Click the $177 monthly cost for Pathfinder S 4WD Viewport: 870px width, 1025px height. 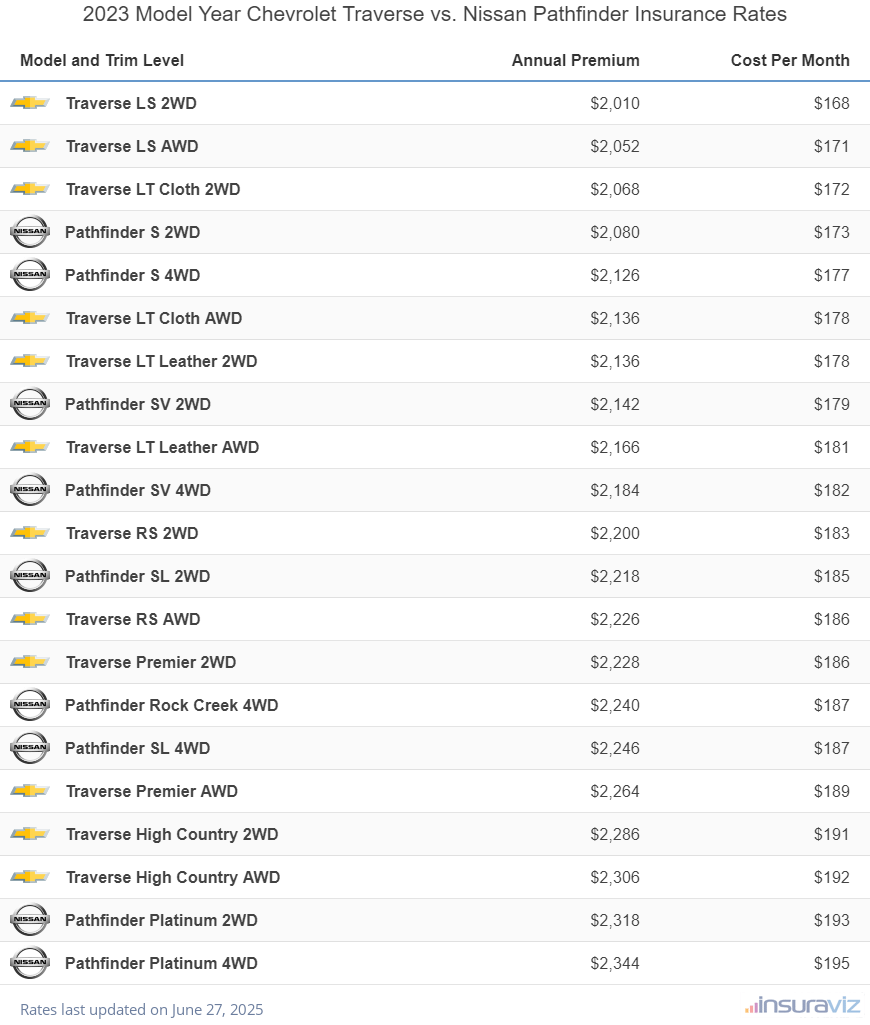831,275
